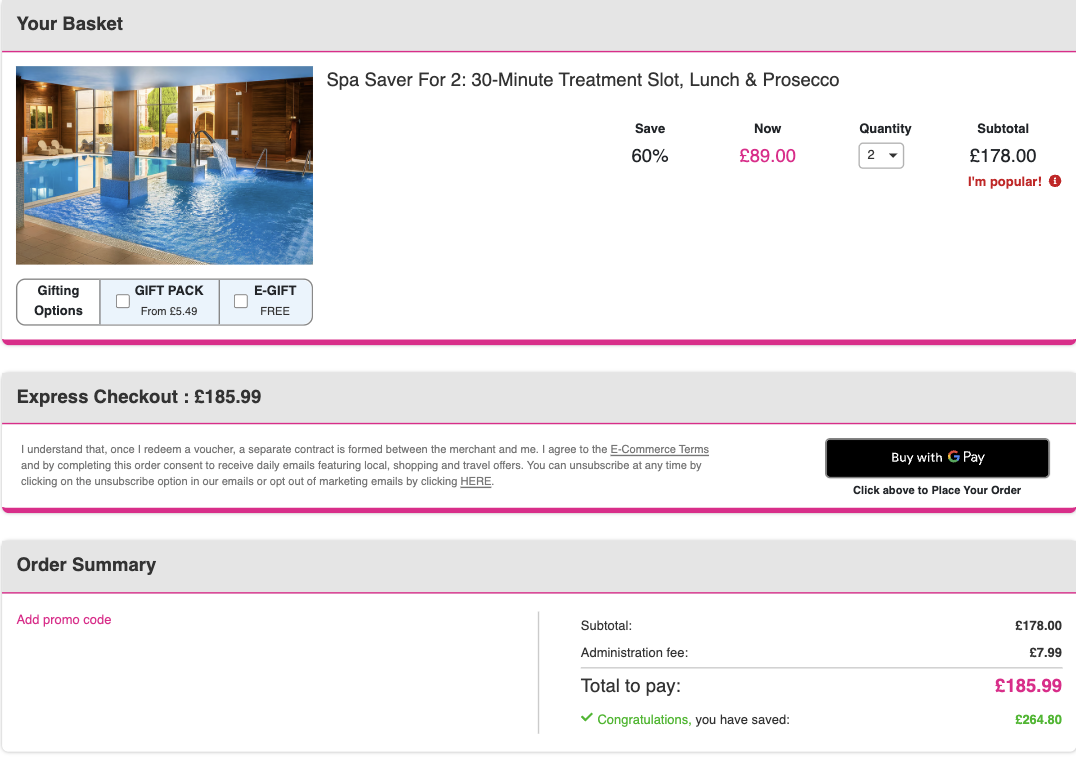1076x772 pixels.
Task: Click the pink Total to pay amount
Action: tap(1028, 687)
